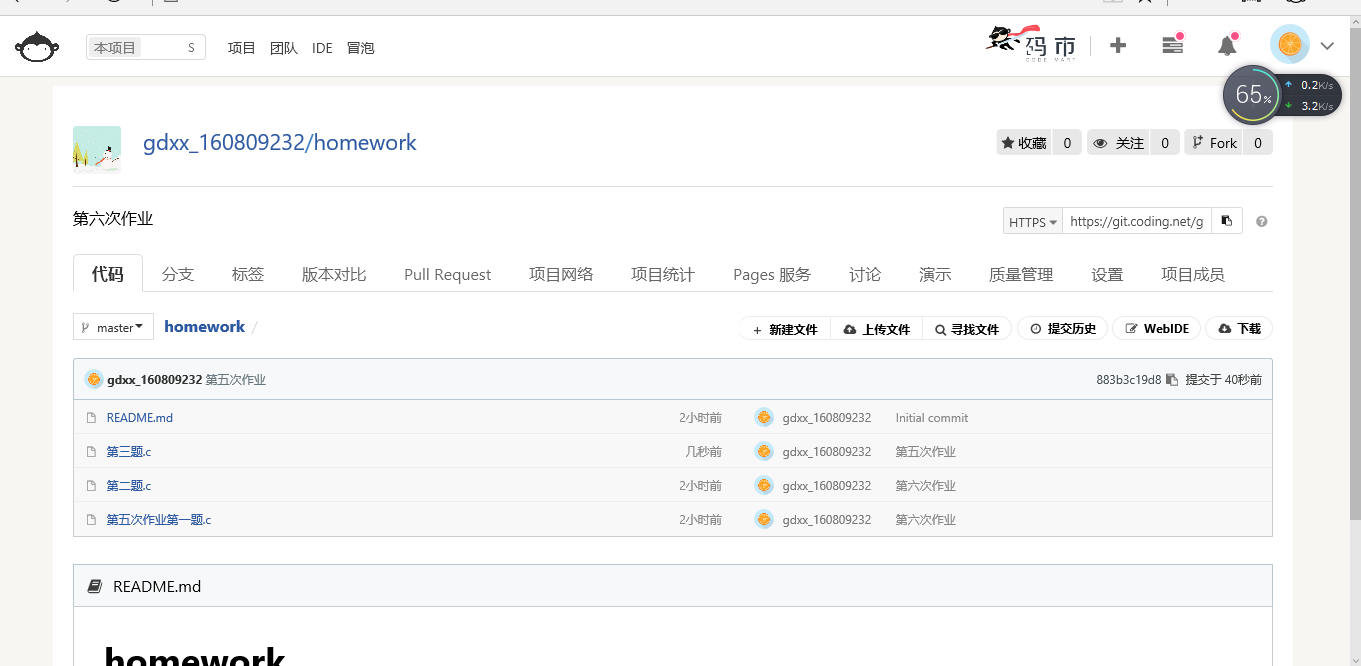Viewport: 1361px width, 666px height.
Task: Click 寻找文件 button
Action: point(967,328)
